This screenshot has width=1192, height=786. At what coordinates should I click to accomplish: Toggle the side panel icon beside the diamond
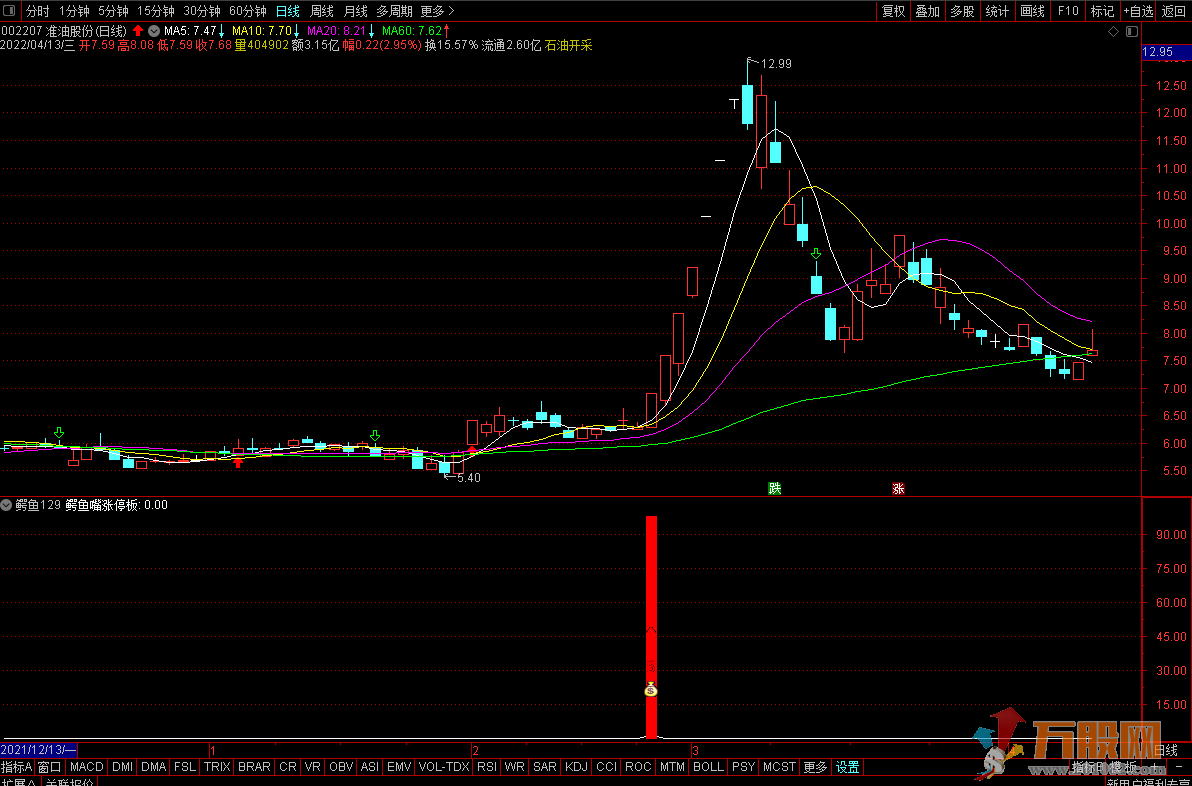coord(1132,31)
